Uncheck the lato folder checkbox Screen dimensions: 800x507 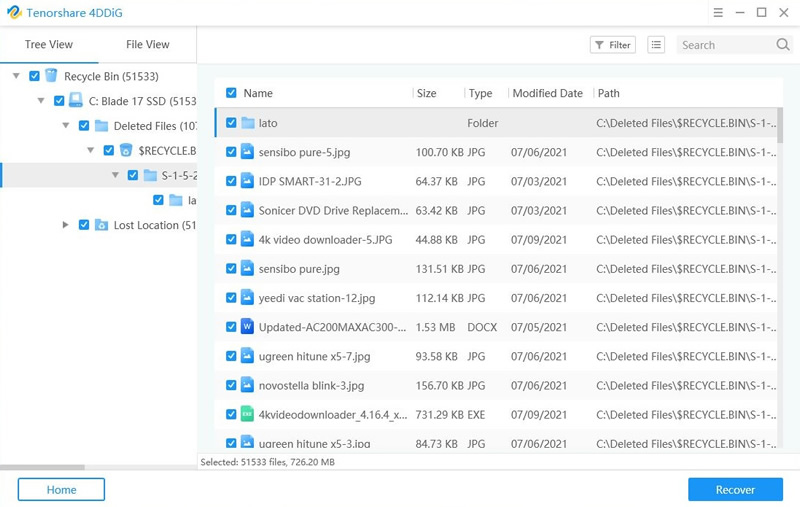pos(231,123)
